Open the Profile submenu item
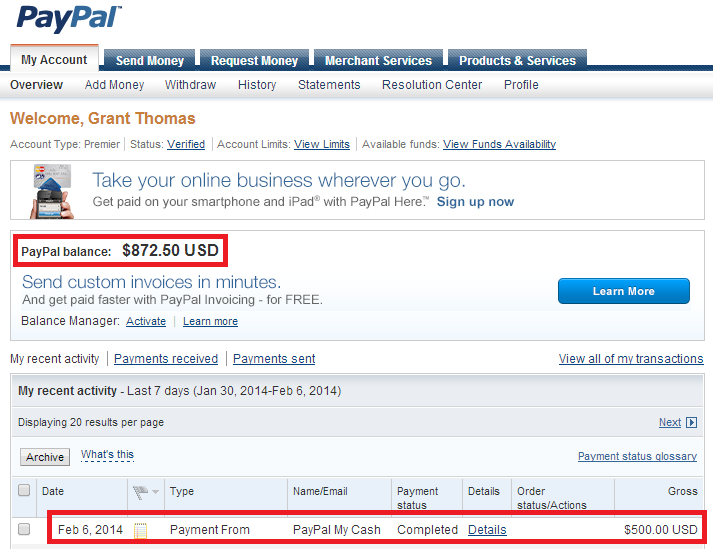Viewport: 713px width, 549px height. click(521, 85)
